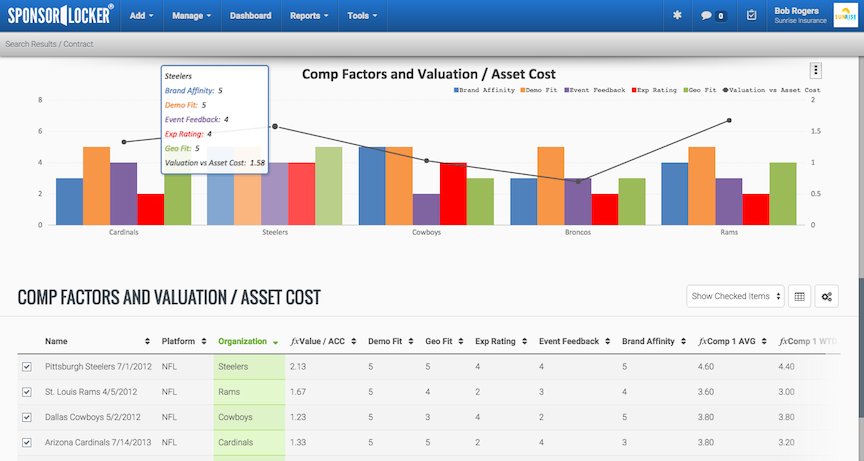This screenshot has width=864, height=461.
Task: Open the Show Checked Items dropdown
Action: pyautogui.click(x=735, y=296)
